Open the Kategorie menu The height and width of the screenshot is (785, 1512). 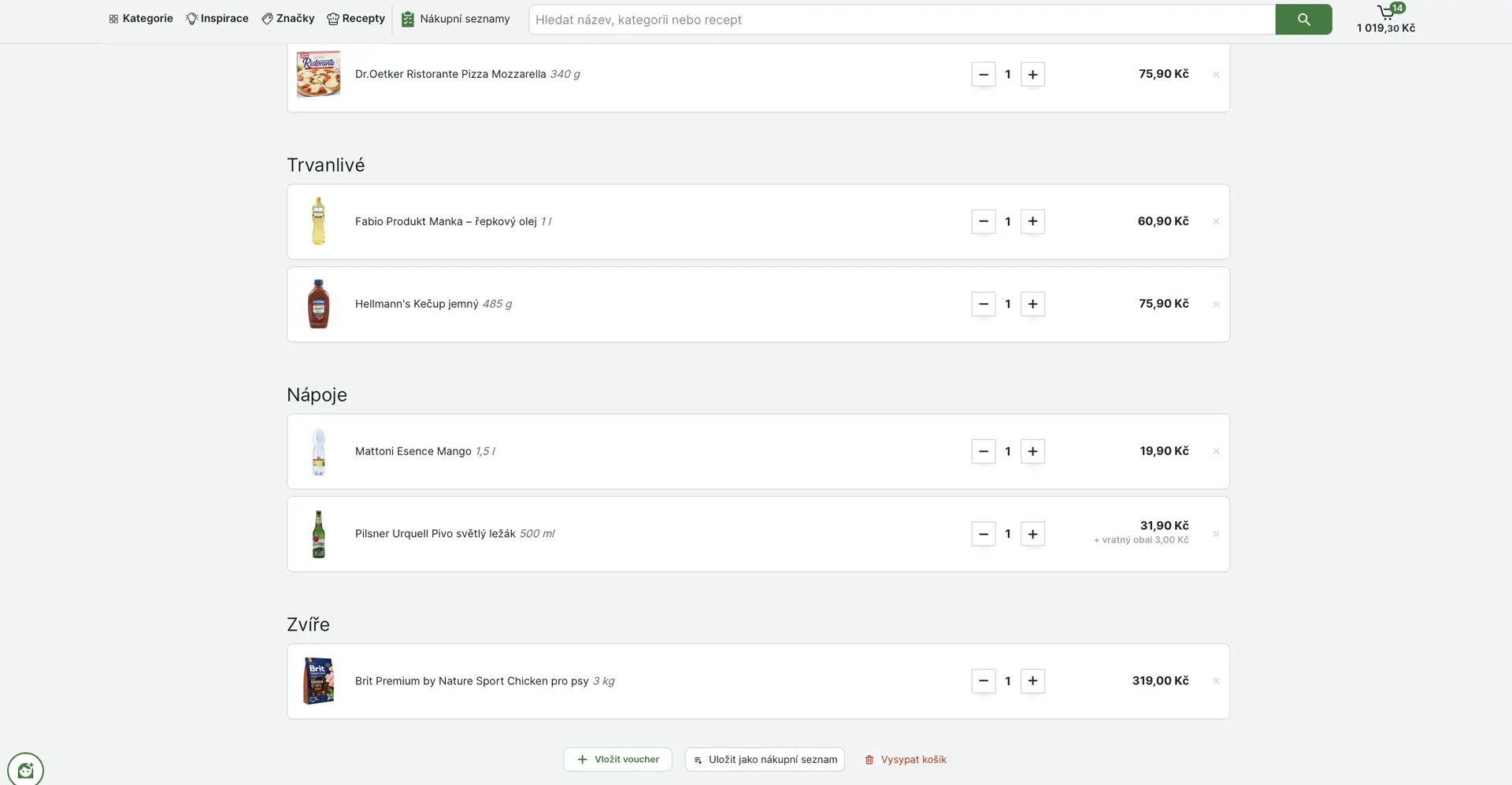click(x=141, y=19)
